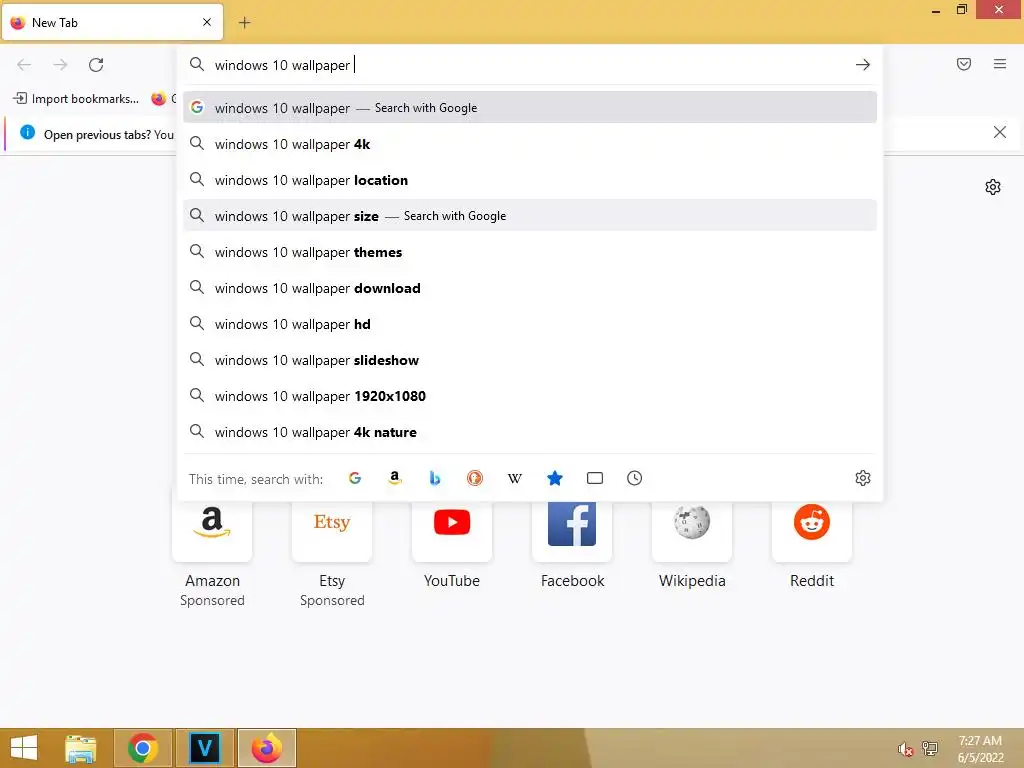Viewport: 1024px width, 768px height.
Task: Choose suggestion 'windows 10 wallpaper download'
Action: (530, 287)
